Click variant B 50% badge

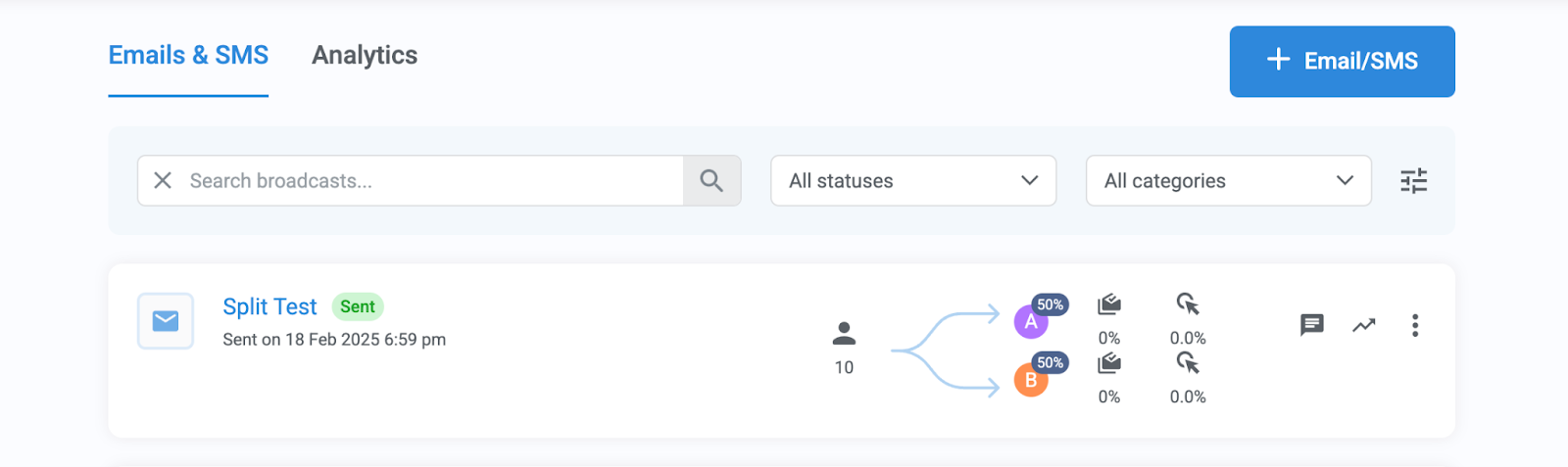[x=1050, y=362]
